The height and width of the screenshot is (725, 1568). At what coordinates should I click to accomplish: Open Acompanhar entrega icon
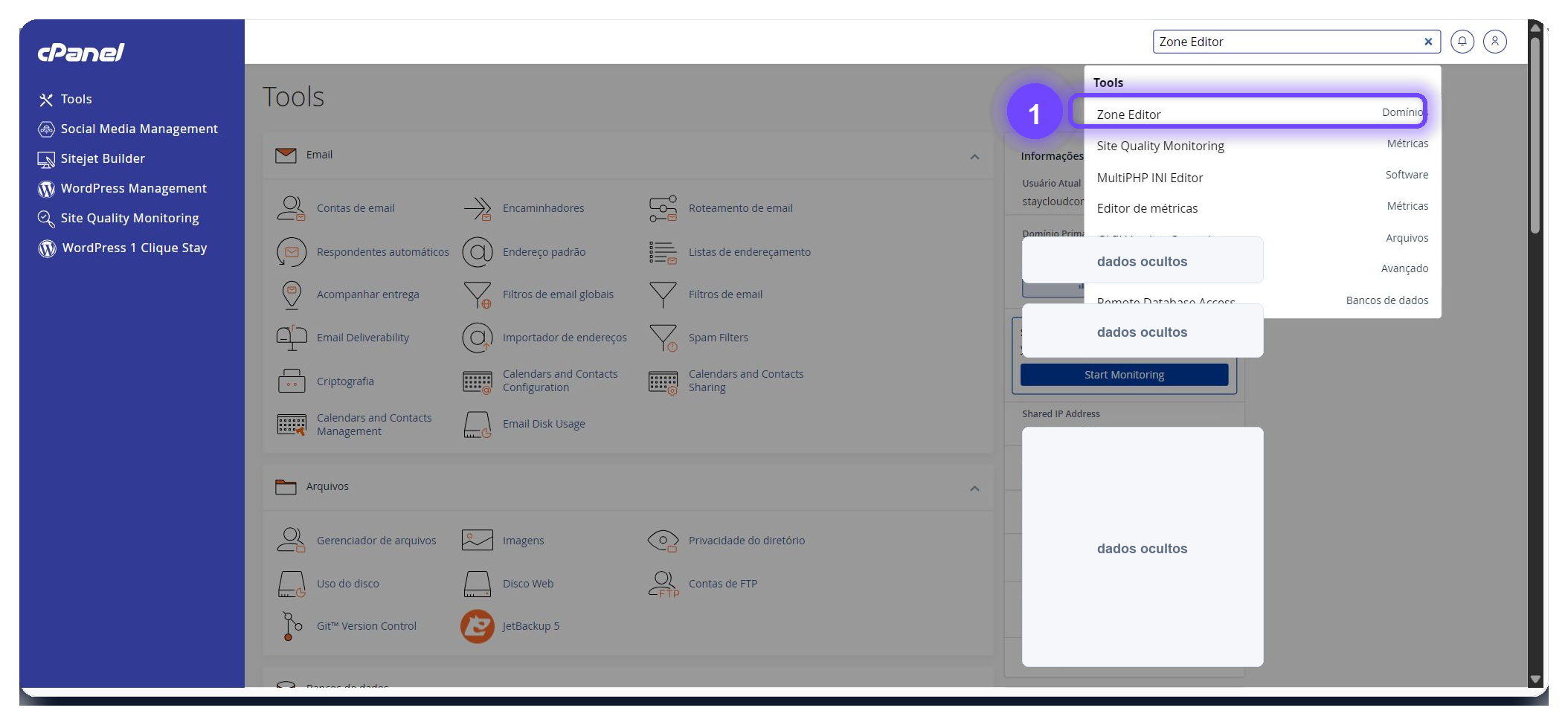tap(291, 294)
